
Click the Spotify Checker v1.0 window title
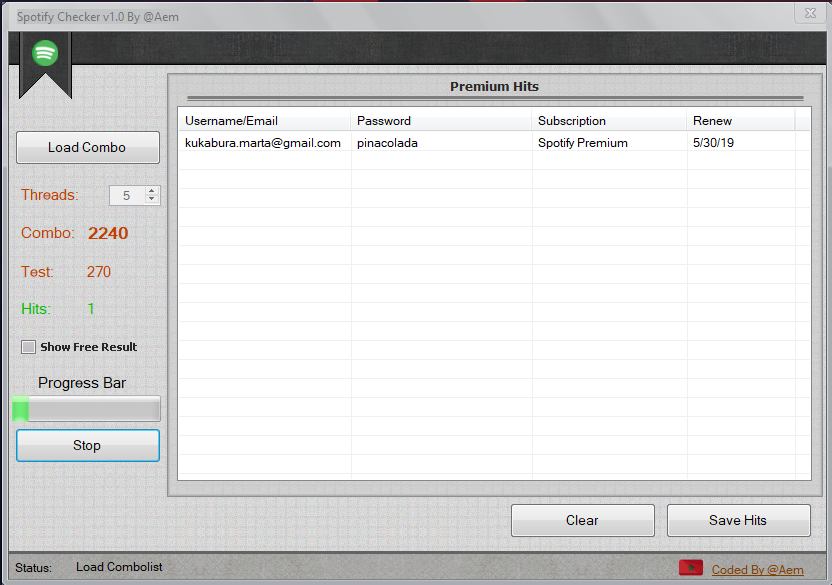click(98, 17)
